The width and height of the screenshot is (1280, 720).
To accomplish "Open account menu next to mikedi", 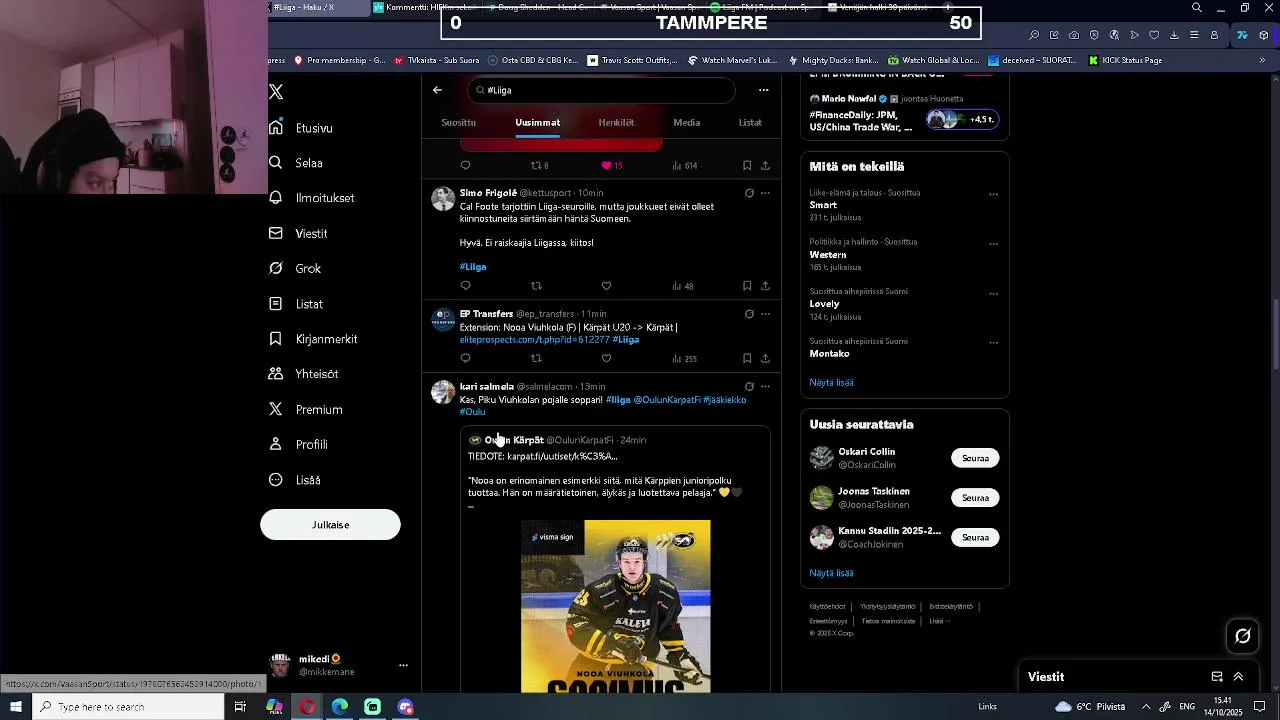I will [x=403, y=665].
